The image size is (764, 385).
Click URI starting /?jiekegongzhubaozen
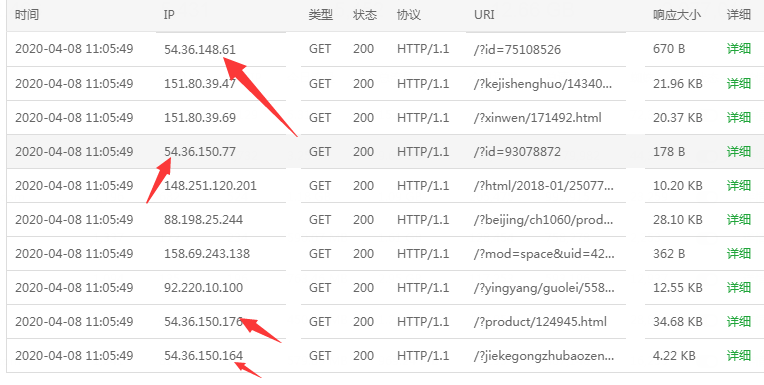pyautogui.click(x=544, y=356)
